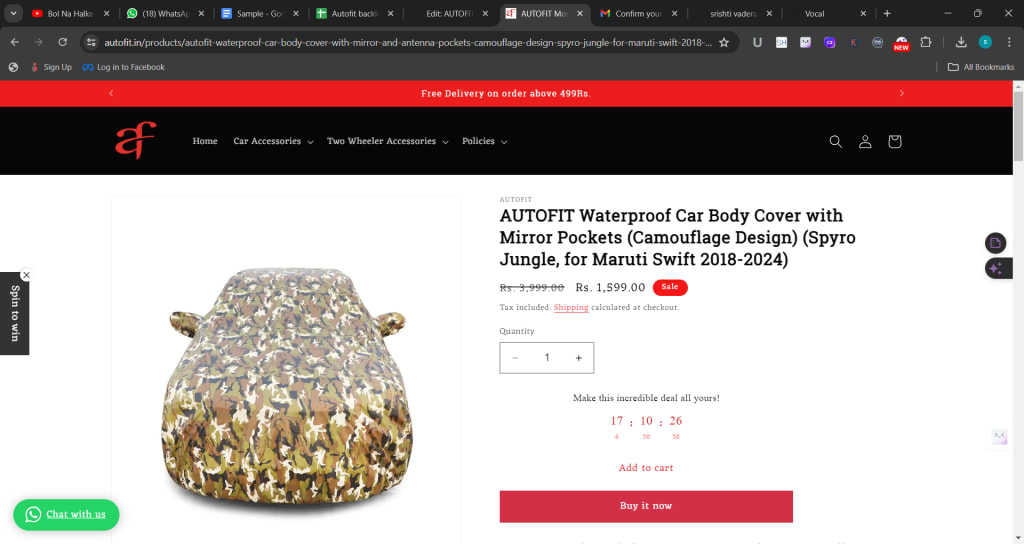
Task: Open the browser Downloads icon
Action: tap(961, 42)
